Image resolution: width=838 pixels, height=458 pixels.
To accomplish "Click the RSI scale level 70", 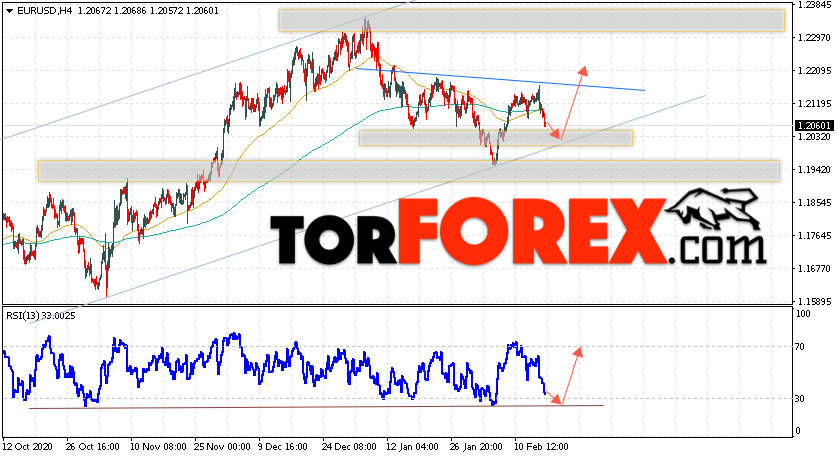I will click(800, 347).
